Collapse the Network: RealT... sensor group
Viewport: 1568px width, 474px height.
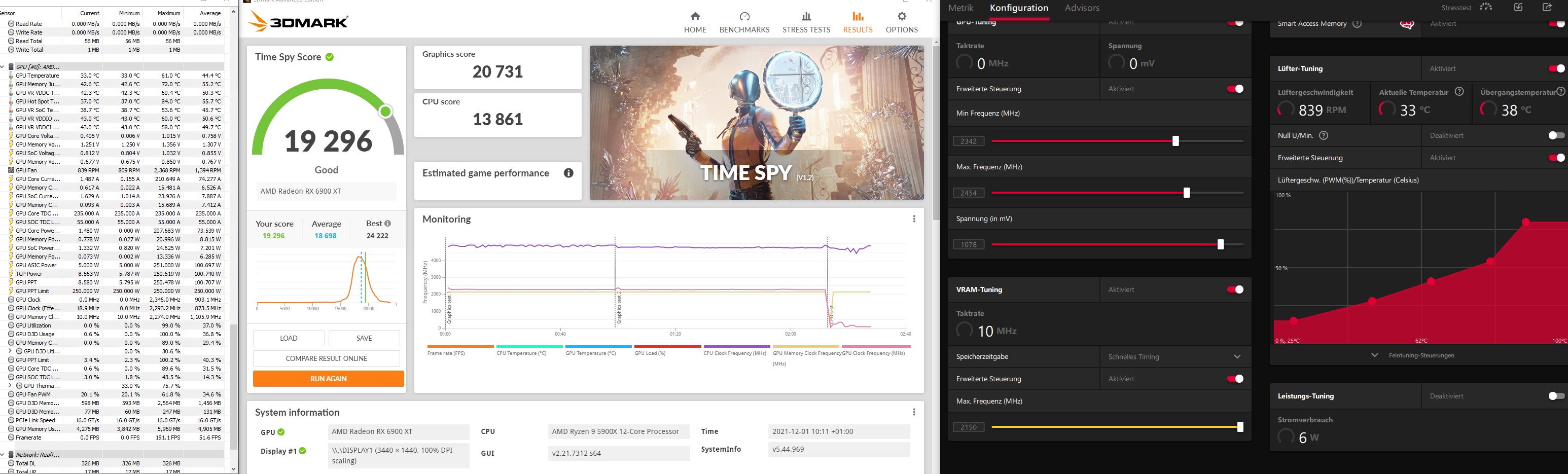(3, 455)
